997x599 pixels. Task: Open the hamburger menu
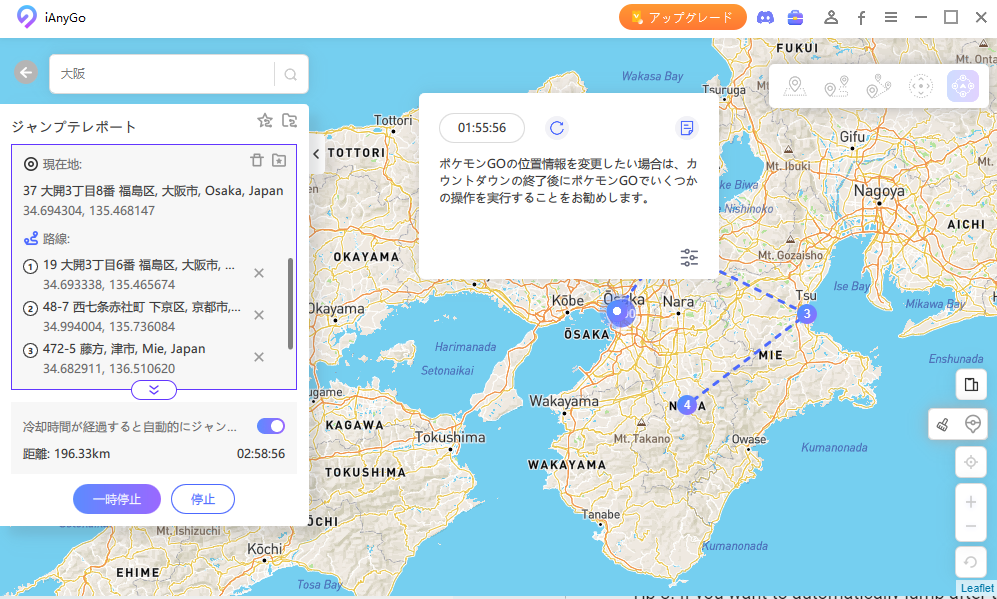coord(891,17)
